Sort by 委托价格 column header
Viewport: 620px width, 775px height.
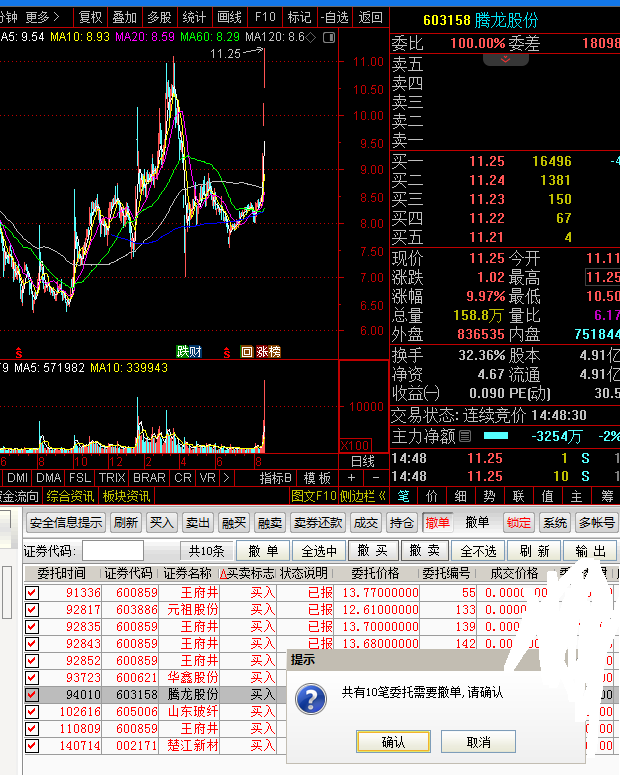pos(375,573)
